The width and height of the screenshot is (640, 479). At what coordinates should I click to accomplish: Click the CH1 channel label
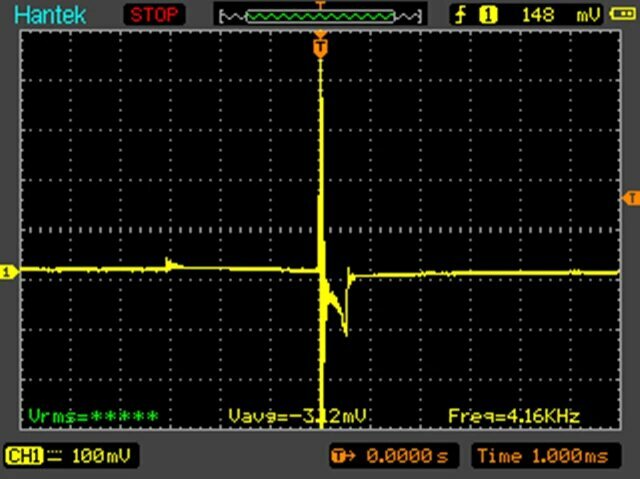(24, 455)
